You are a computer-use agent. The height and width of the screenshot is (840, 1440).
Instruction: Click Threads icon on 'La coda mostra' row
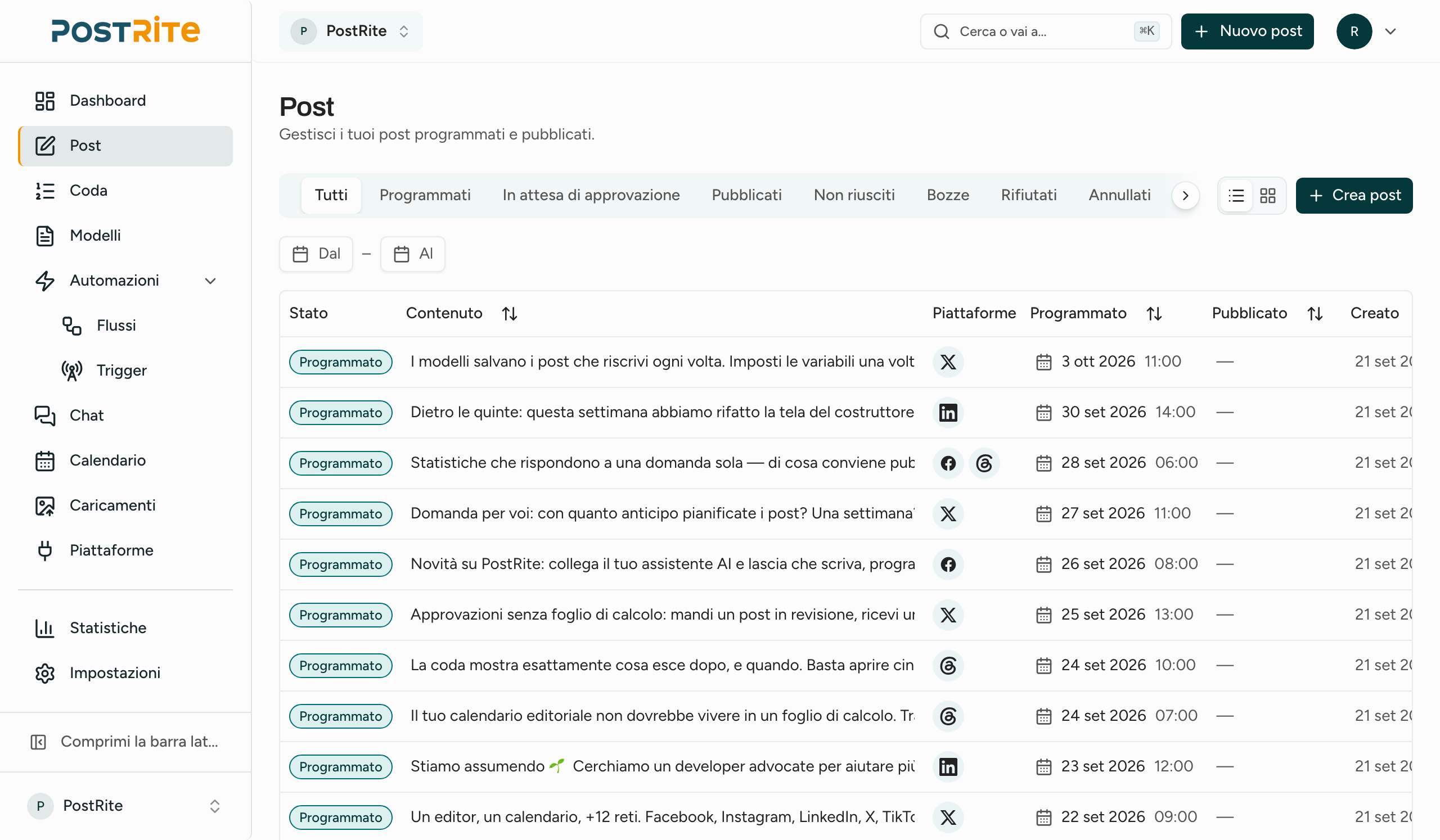coord(948,666)
